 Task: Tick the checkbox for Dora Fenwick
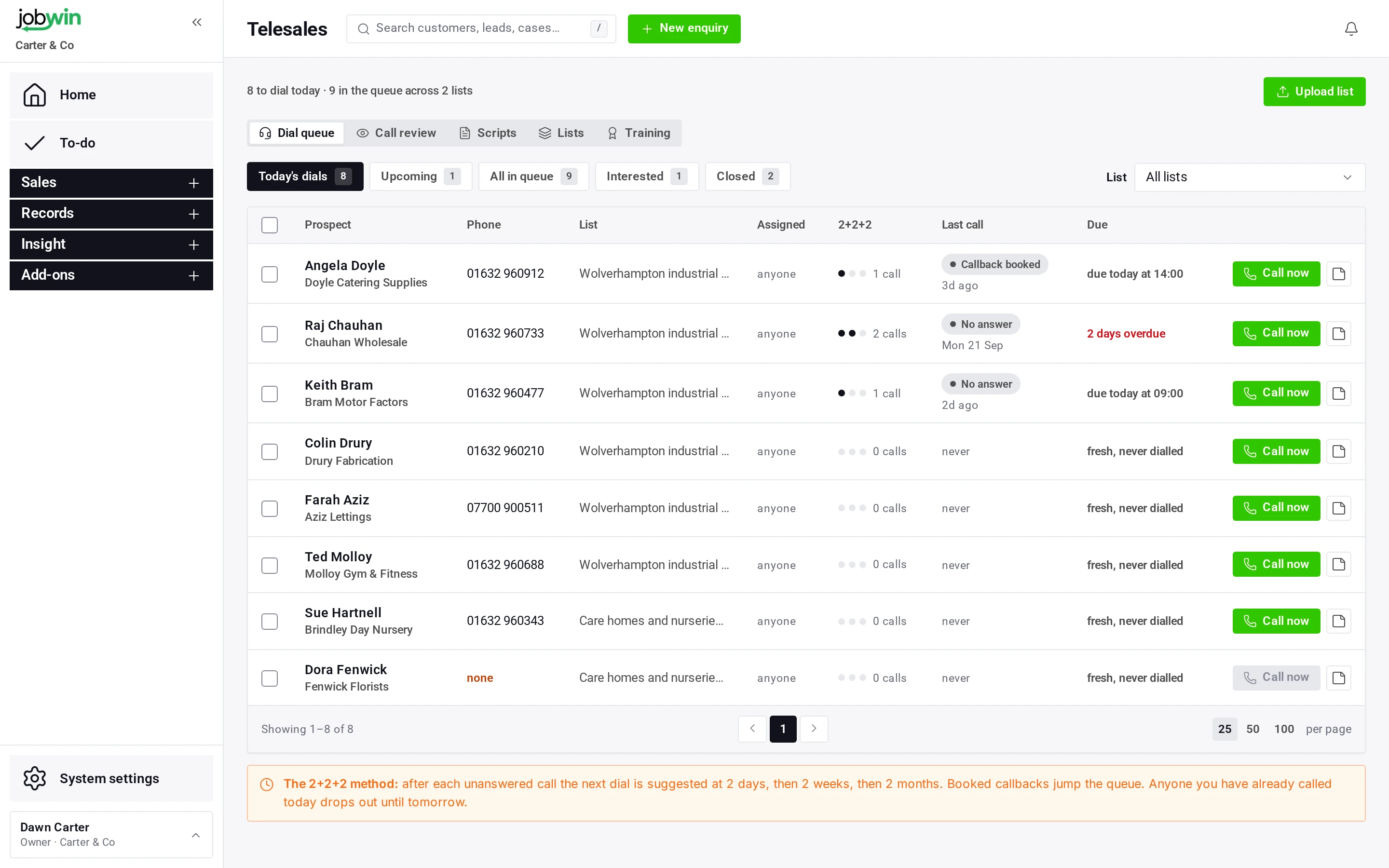[x=269, y=678]
